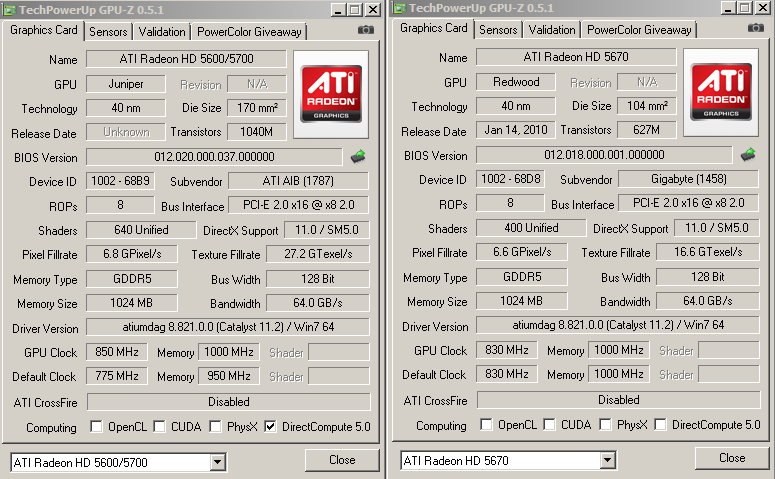Select BIOS version 012.018.000.001.000000 field

pyautogui.click(x=604, y=155)
